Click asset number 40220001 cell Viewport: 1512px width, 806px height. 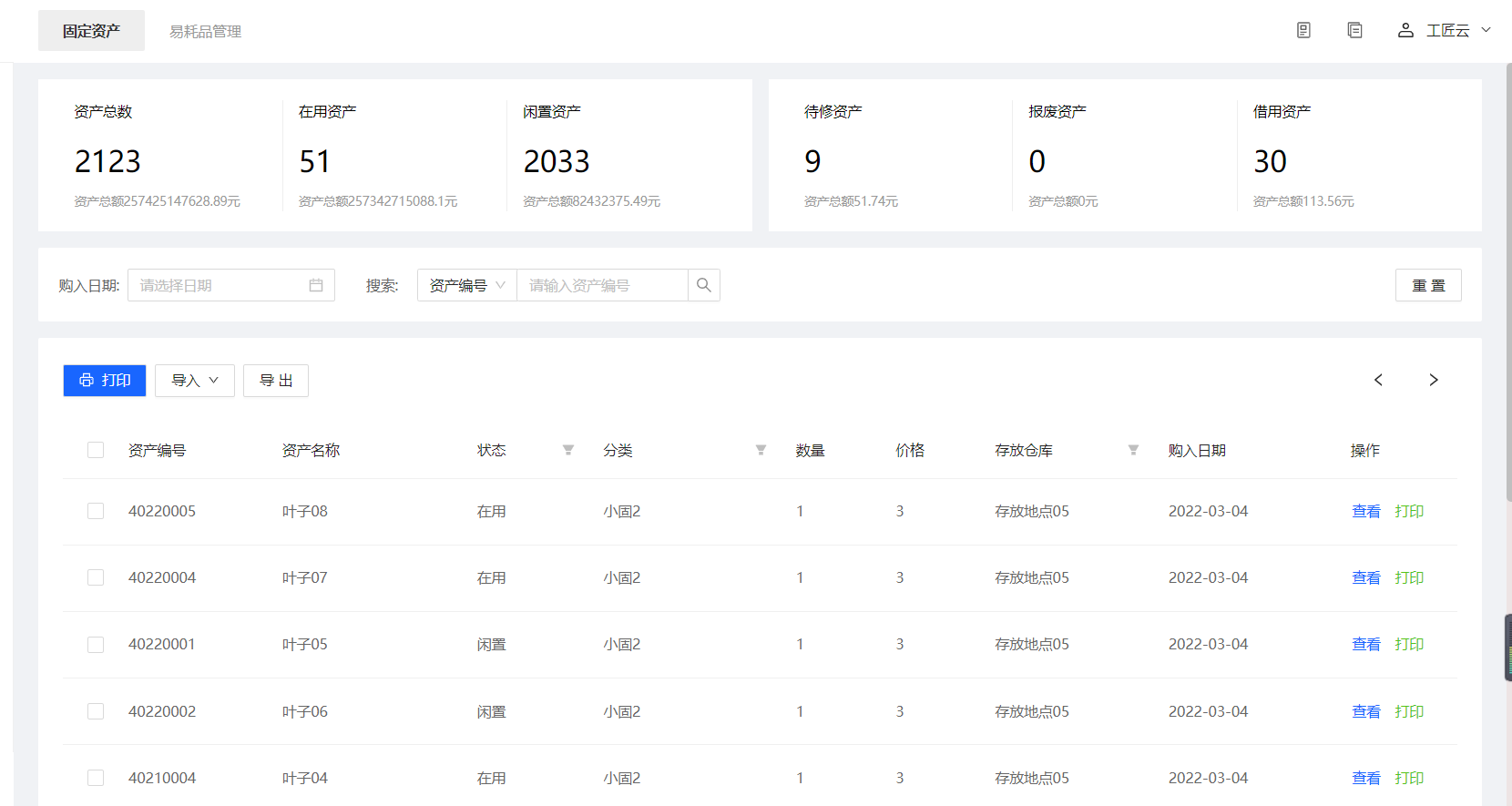click(162, 644)
